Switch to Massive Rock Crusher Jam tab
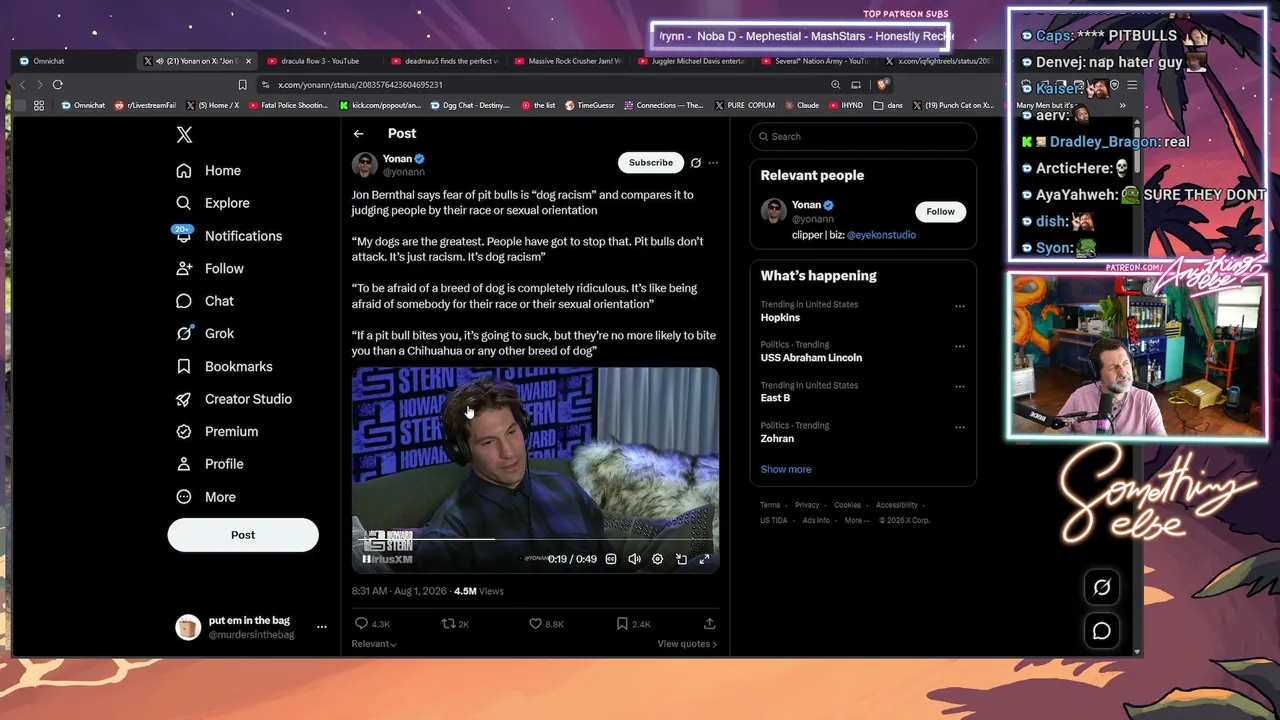The image size is (1280, 720). pos(568,61)
